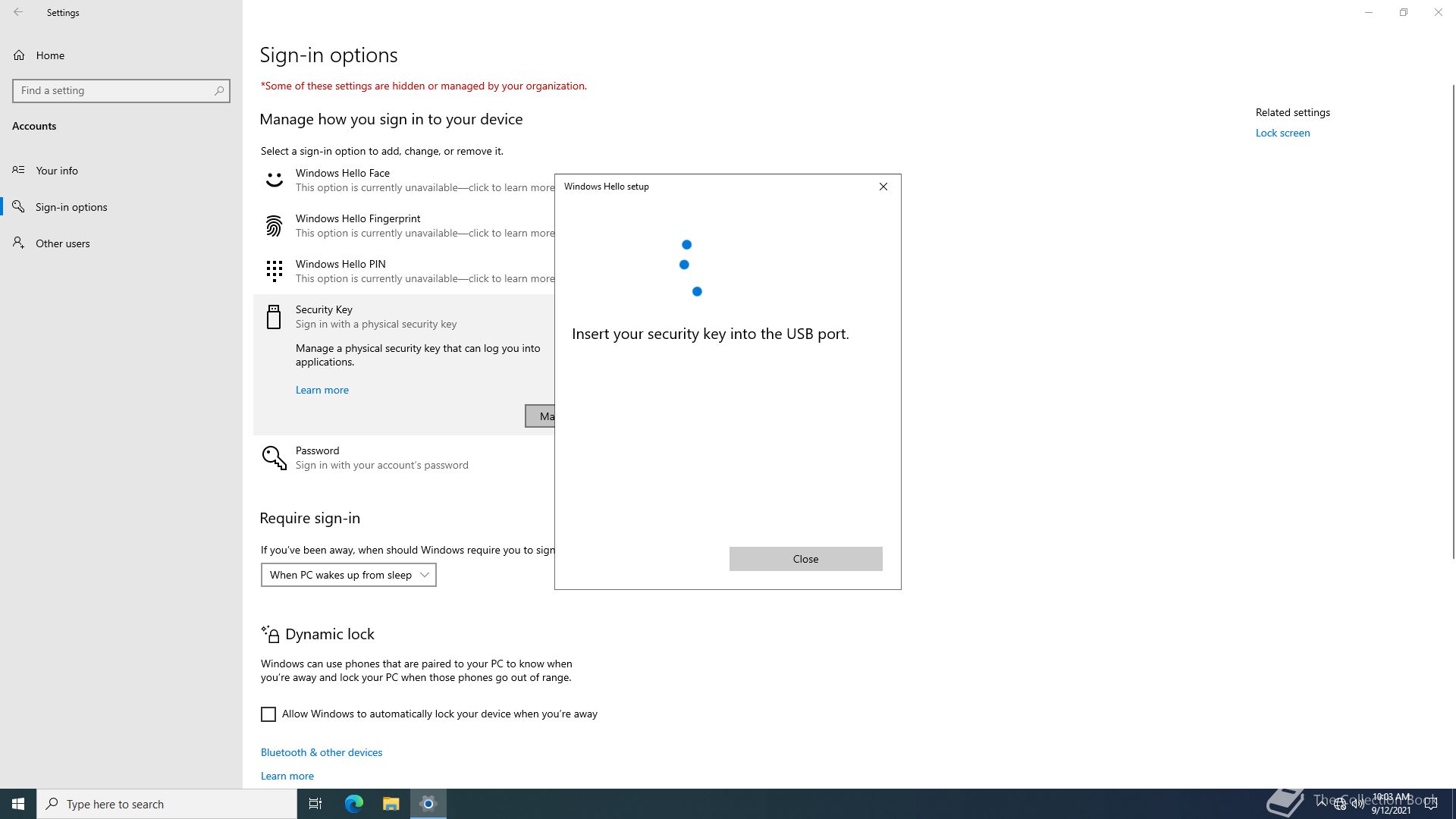Click the Other users person icon
This screenshot has width=1456, height=819.
point(19,243)
